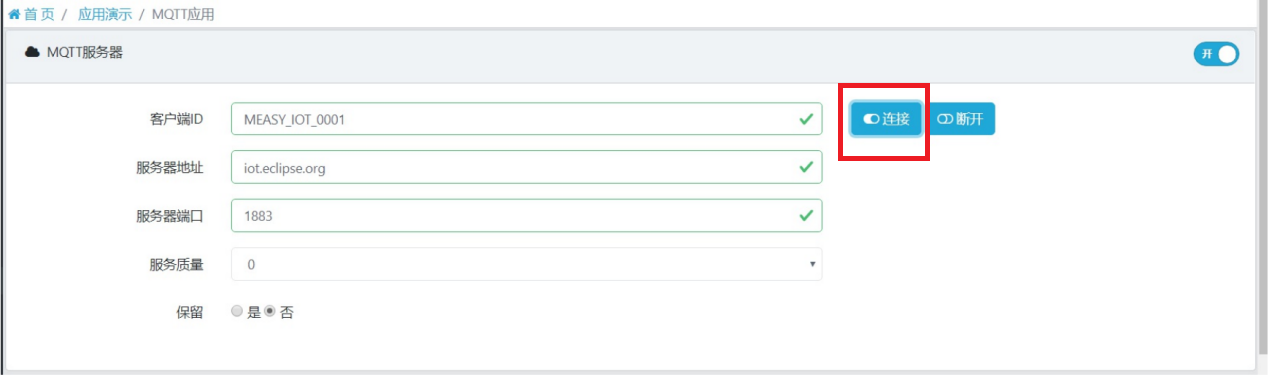The image size is (1269, 377).
Task: Click the MQTT服务器 panel header
Action: pos(629,54)
